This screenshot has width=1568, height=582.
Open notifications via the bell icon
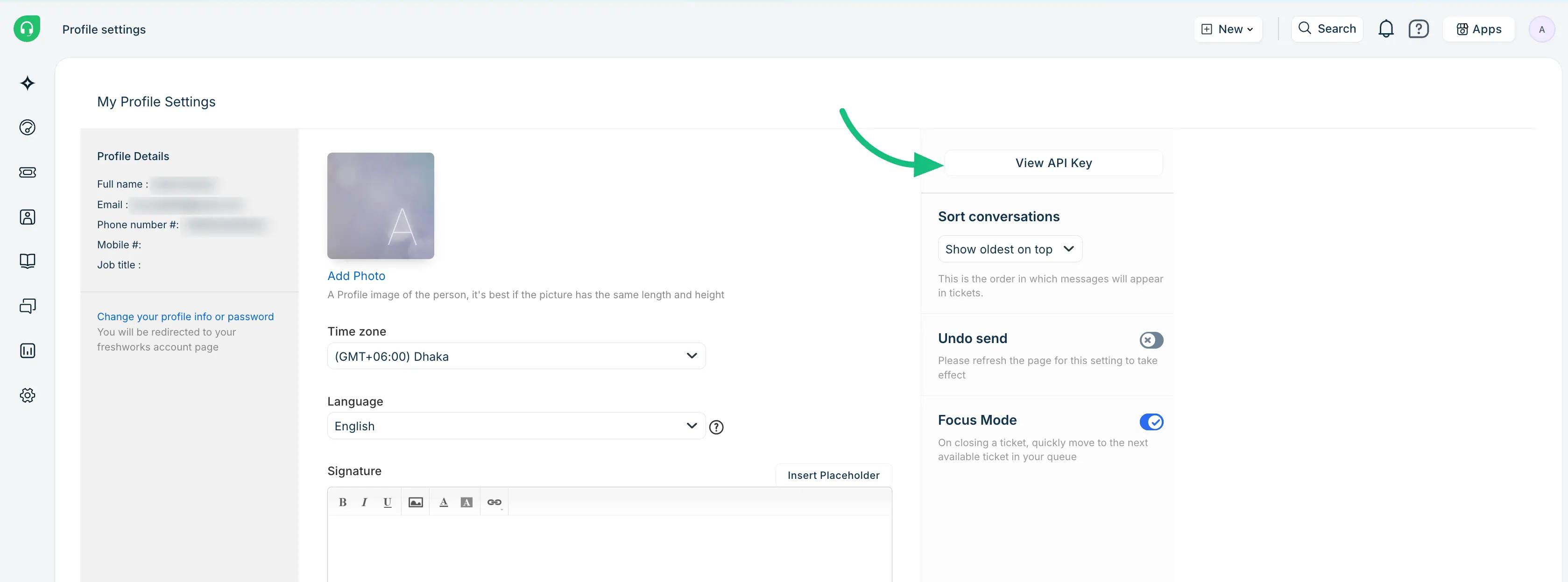click(x=1386, y=28)
